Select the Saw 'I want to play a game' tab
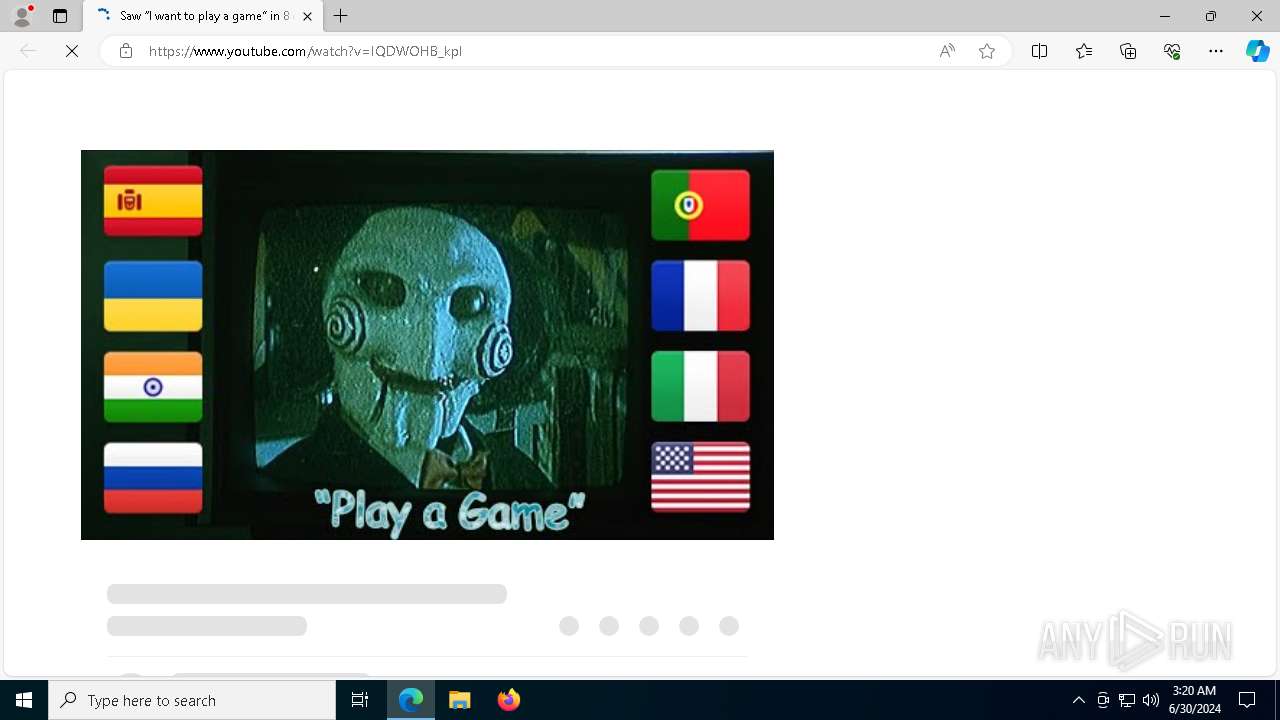The width and height of the screenshot is (1280, 720). [x=203, y=16]
